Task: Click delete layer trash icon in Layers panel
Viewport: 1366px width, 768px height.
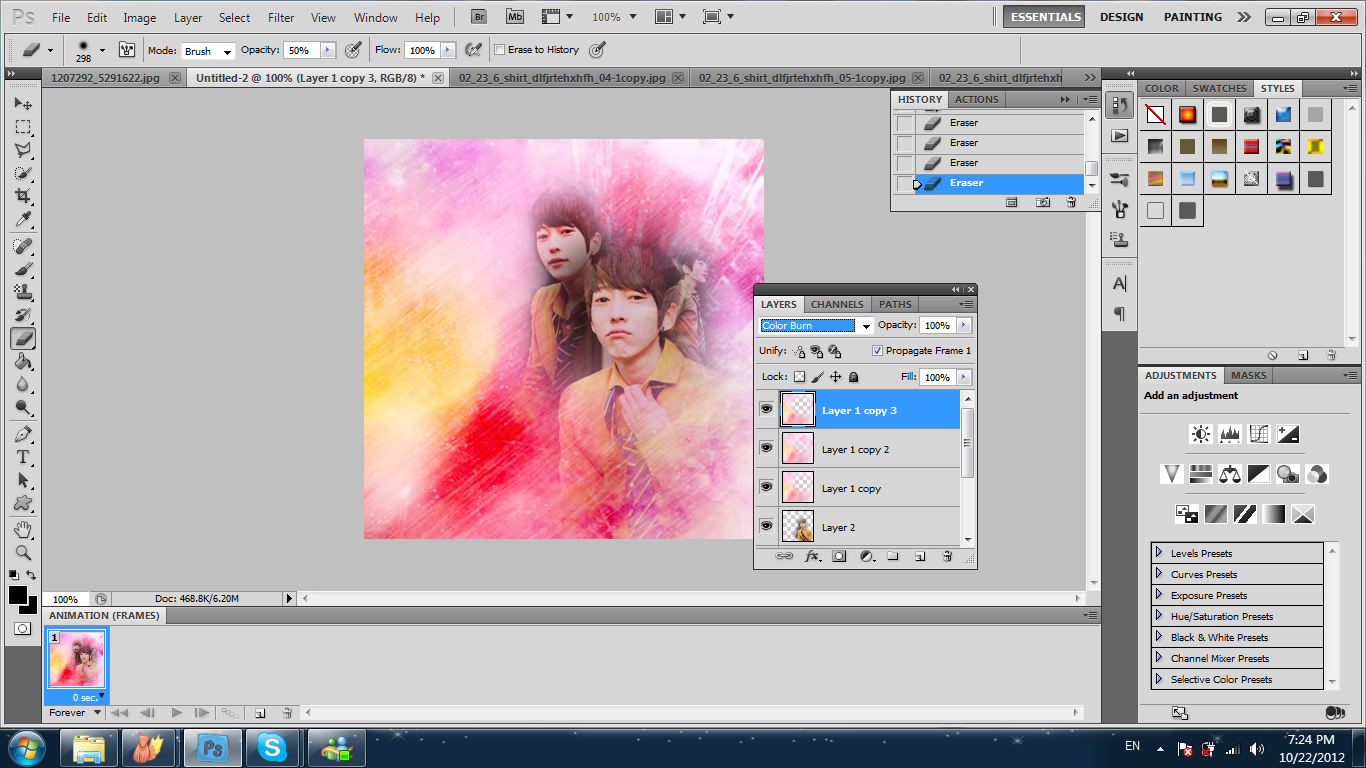Action: point(946,556)
